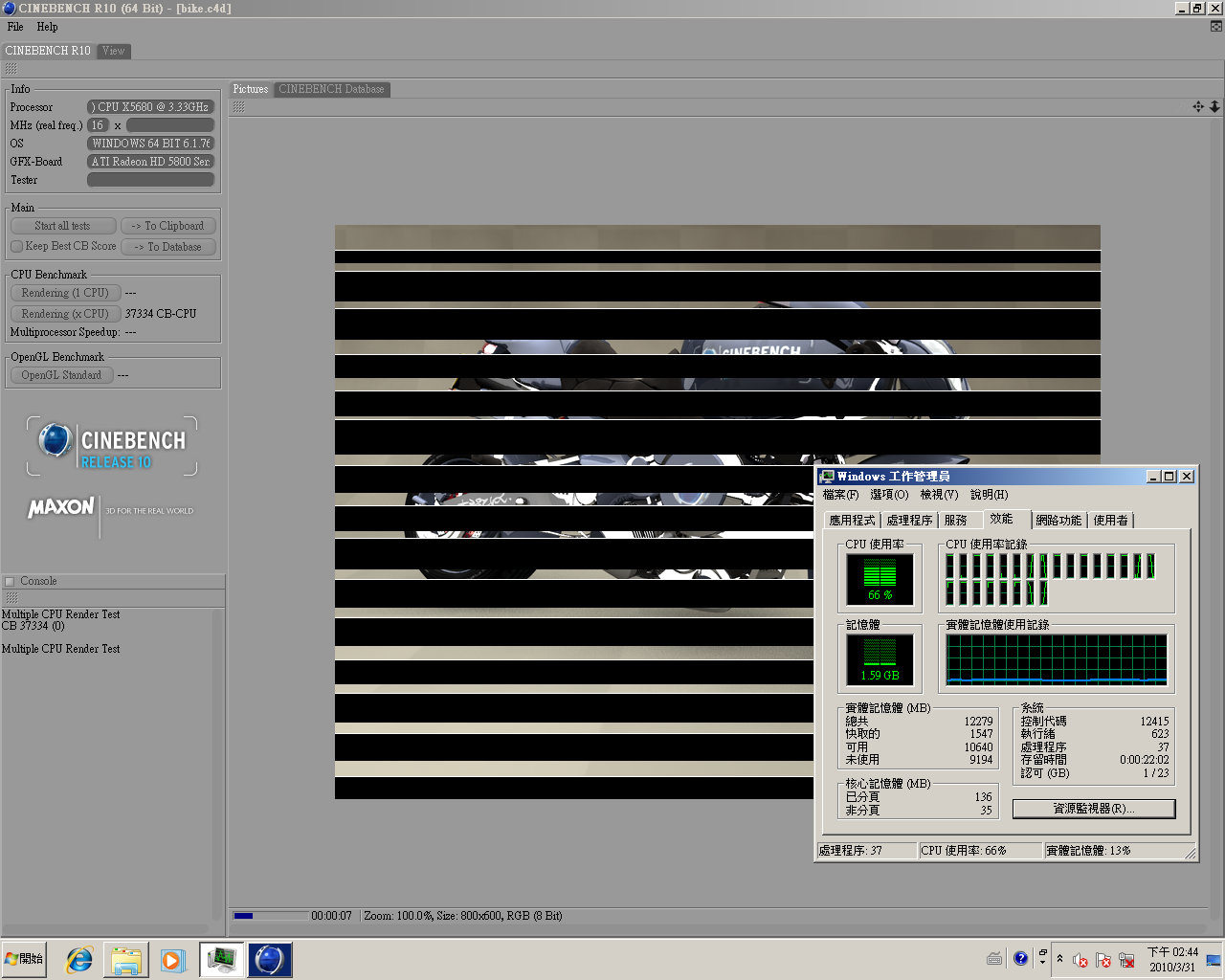This screenshot has width=1225, height=980.
Task: Open the Start button on the taskbar
Action: [x=25, y=958]
